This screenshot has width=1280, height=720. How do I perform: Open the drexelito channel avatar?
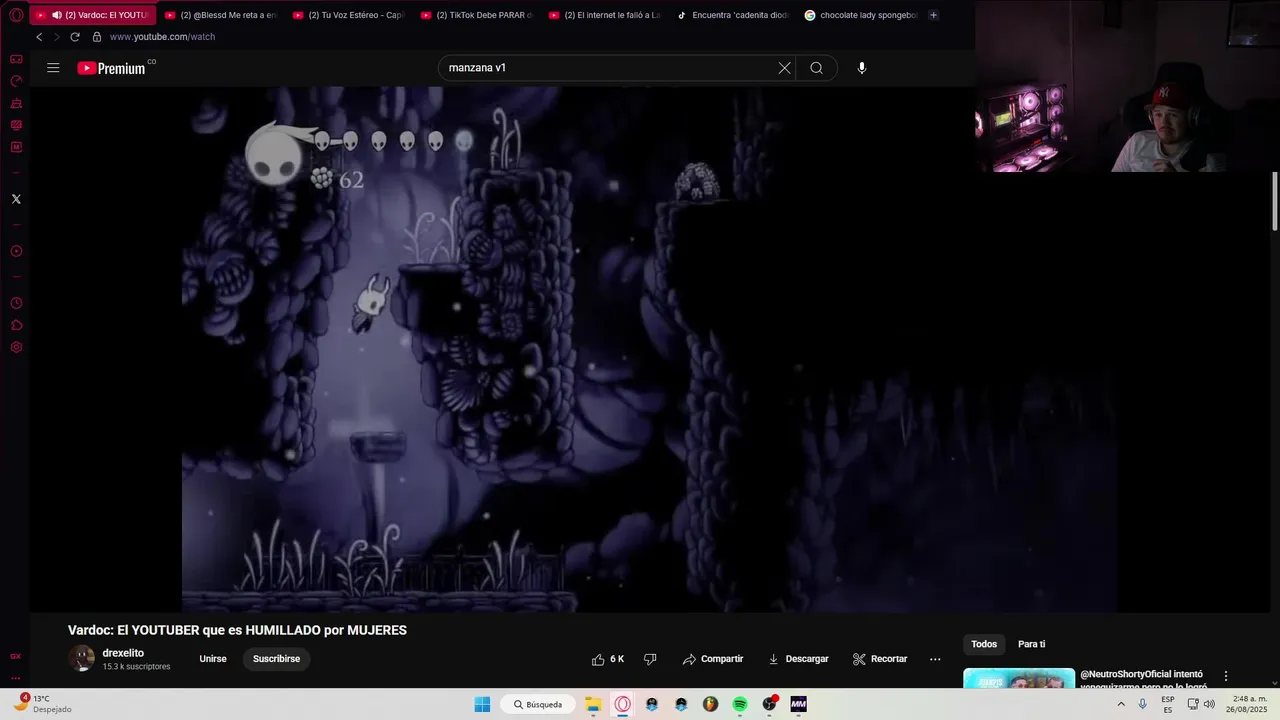[x=81, y=658]
